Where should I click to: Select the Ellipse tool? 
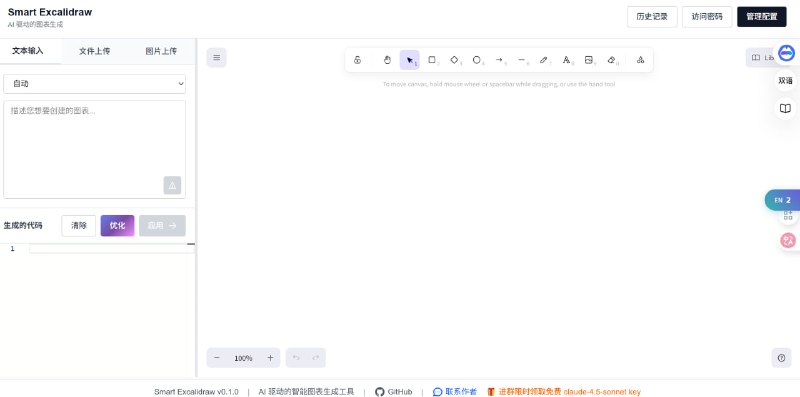(477, 60)
